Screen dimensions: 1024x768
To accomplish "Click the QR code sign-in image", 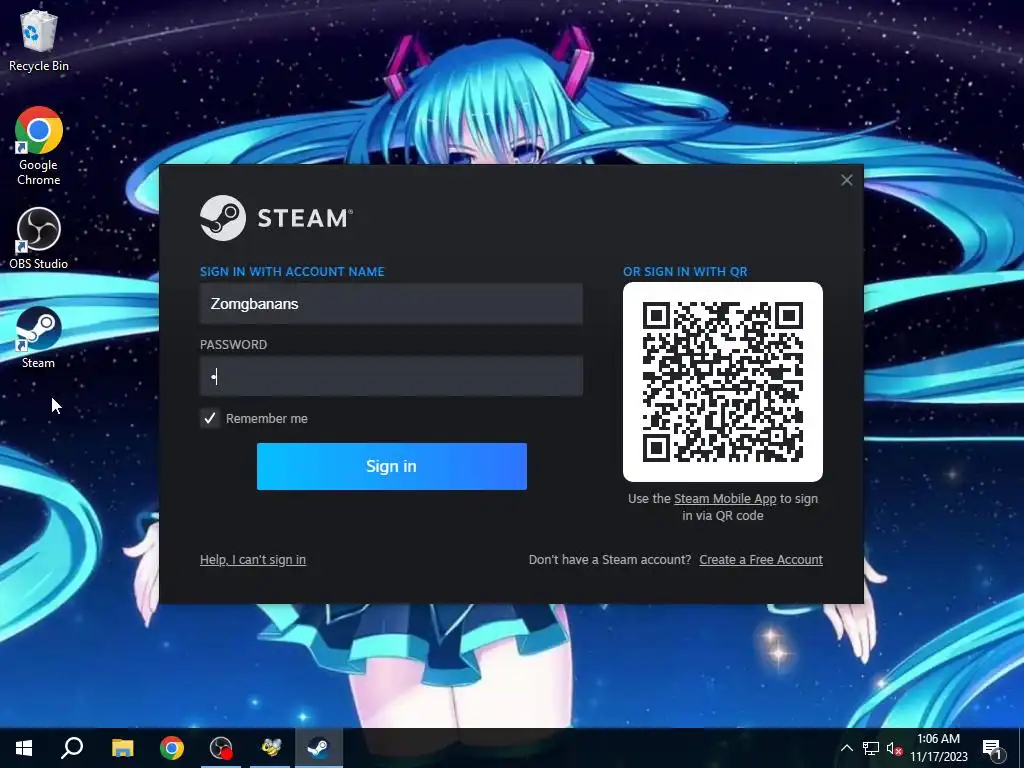I will (x=723, y=382).
